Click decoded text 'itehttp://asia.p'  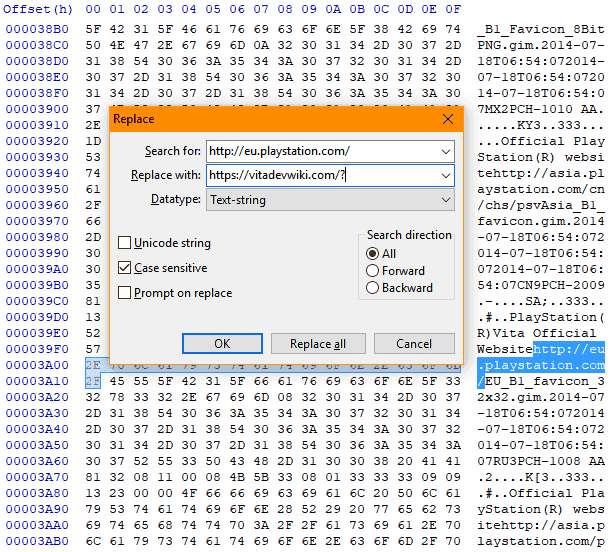541,525
